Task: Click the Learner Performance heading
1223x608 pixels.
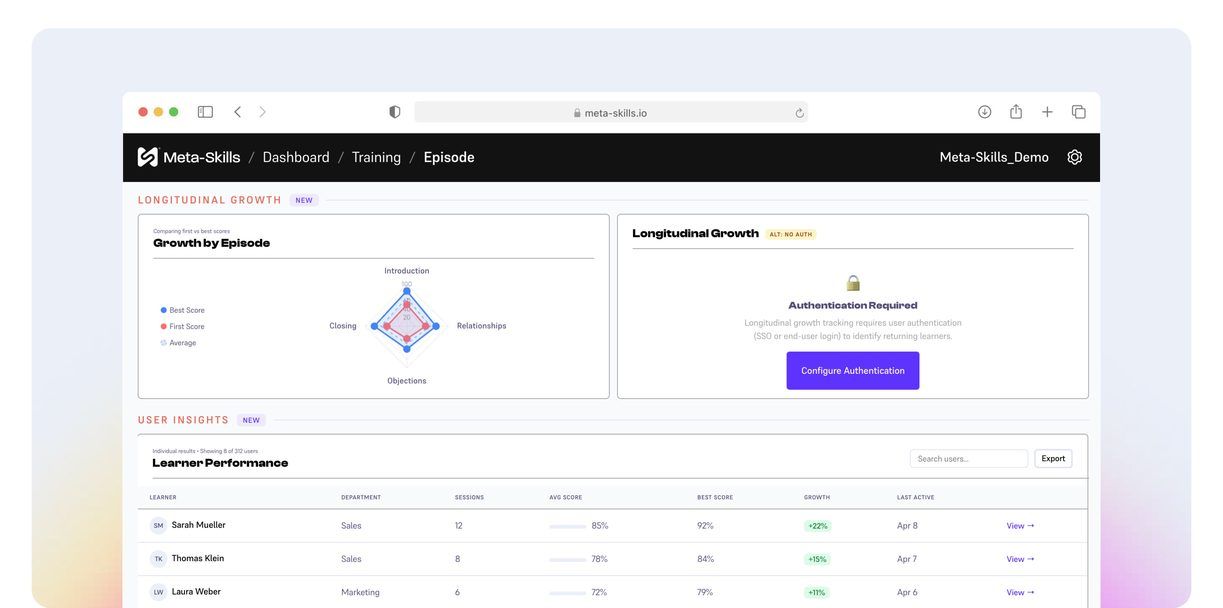Action: tap(220, 463)
